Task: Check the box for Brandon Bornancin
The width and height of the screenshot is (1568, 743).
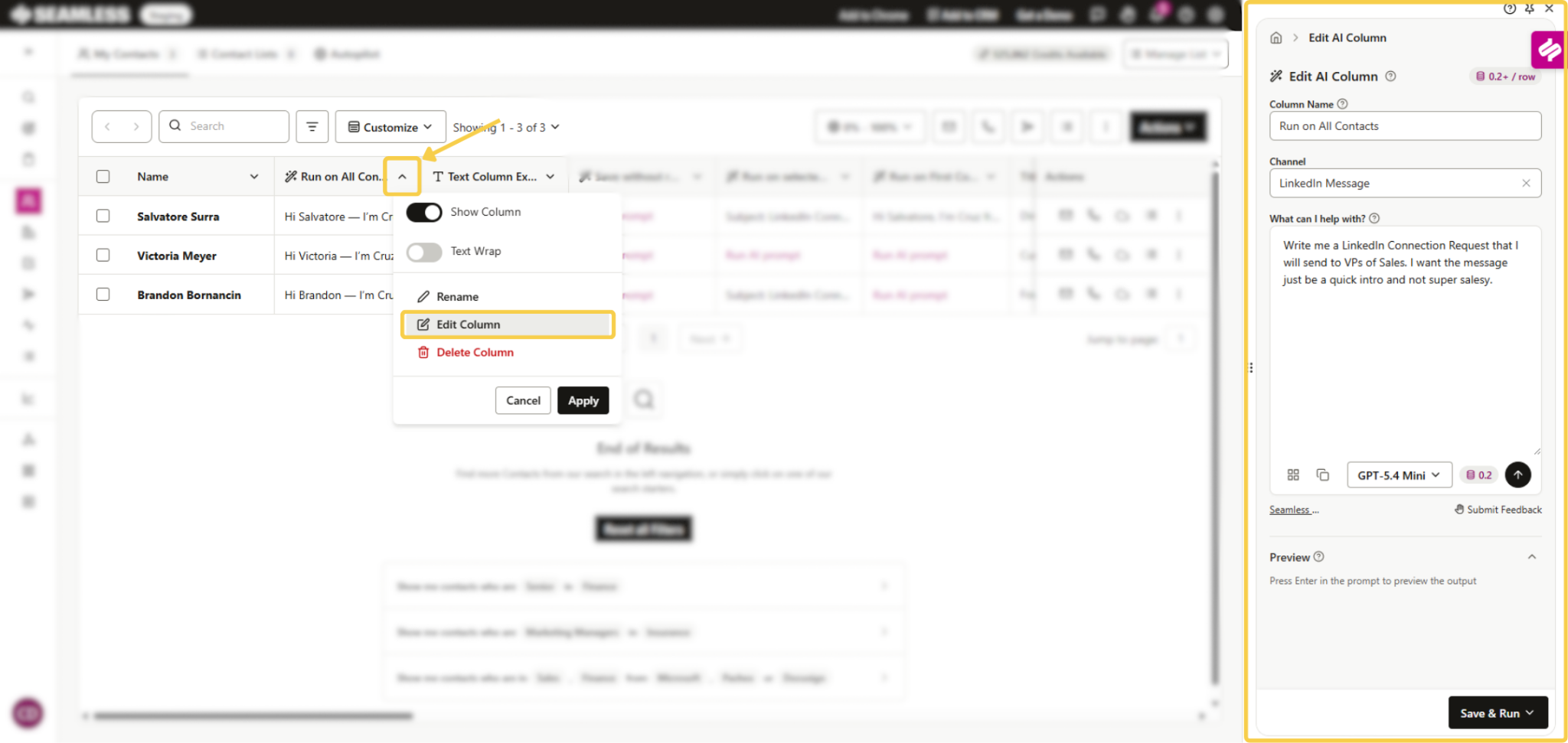Action: (x=103, y=294)
